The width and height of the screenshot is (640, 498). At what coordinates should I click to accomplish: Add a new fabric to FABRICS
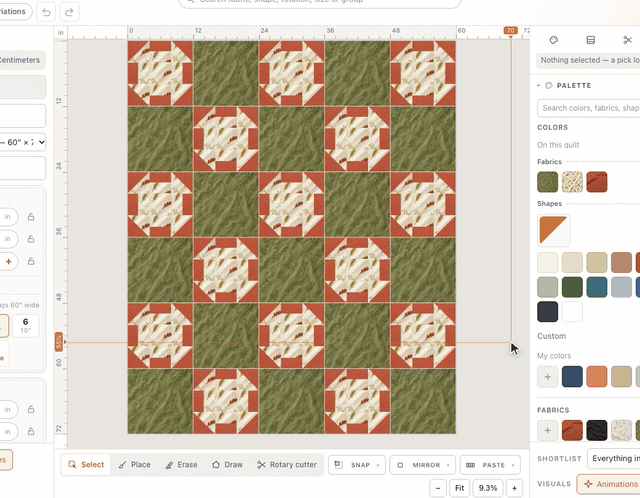tap(547, 430)
